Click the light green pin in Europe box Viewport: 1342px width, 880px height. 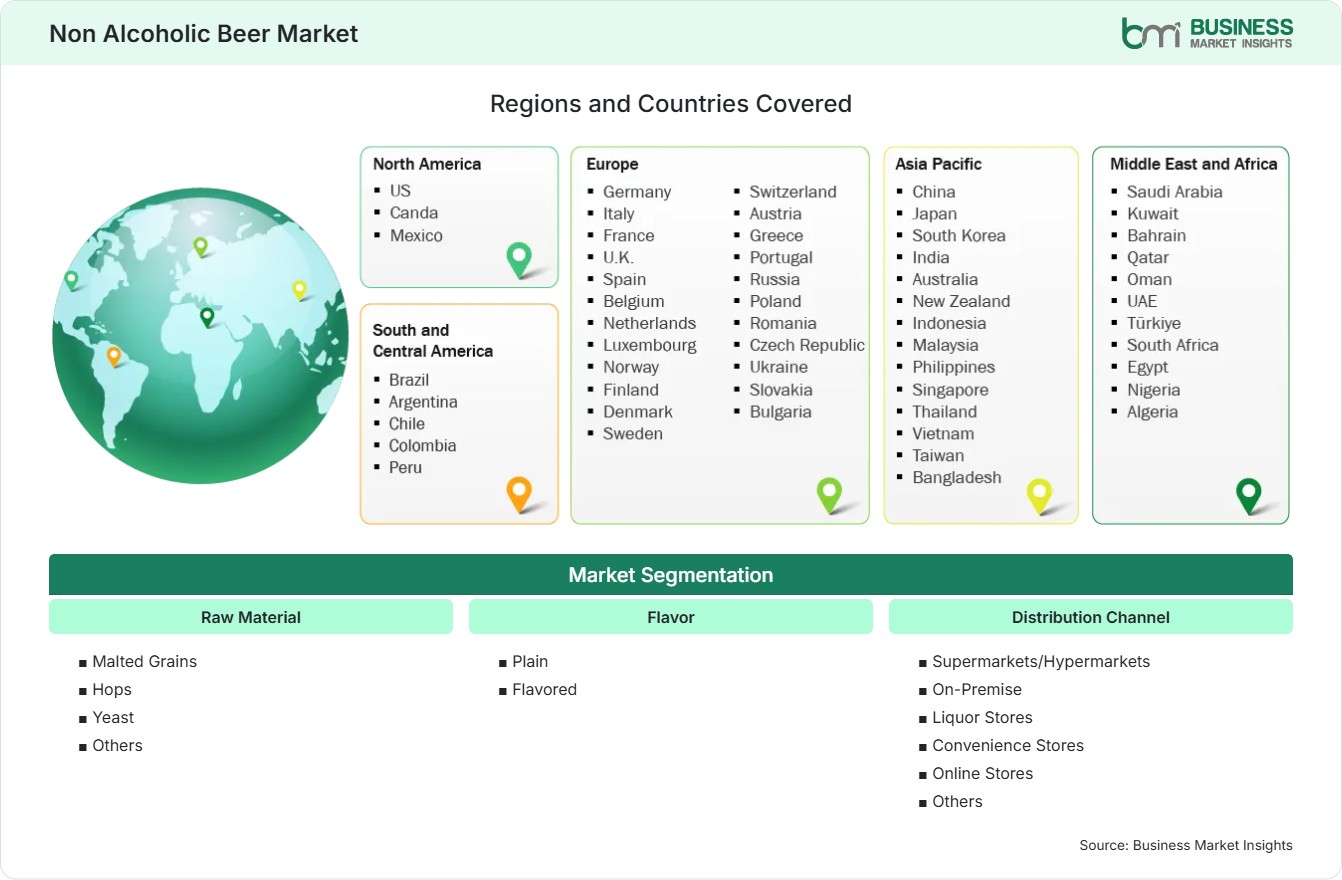point(829,494)
